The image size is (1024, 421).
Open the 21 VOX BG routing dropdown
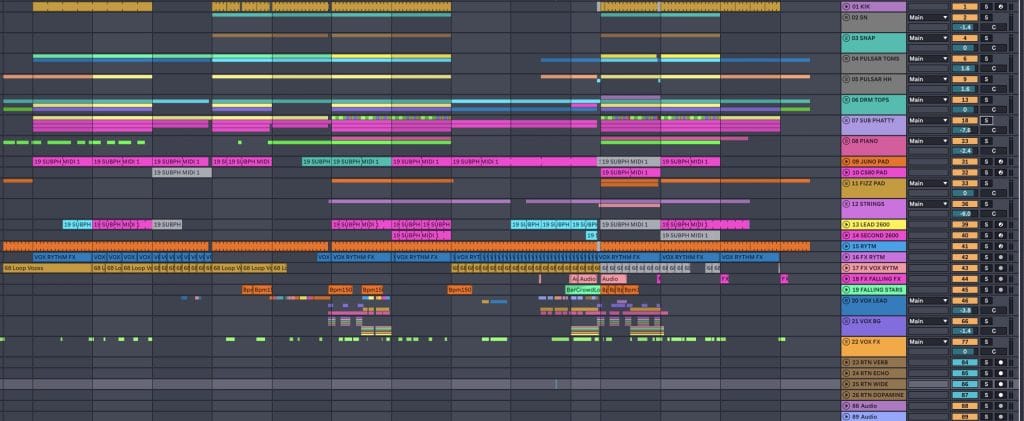(927, 321)
